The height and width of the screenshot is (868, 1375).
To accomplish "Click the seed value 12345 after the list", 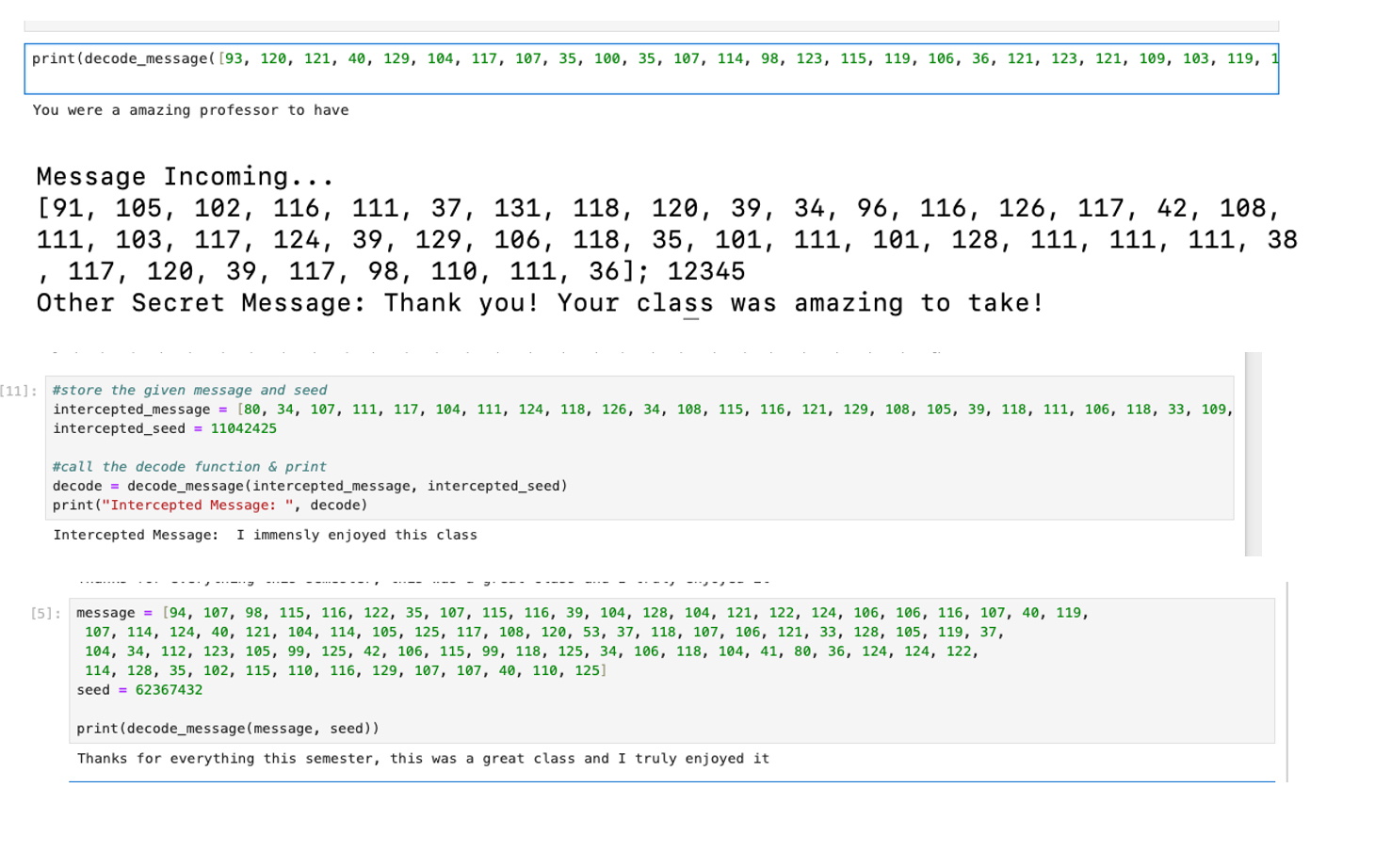I will (x=705, y=271).
